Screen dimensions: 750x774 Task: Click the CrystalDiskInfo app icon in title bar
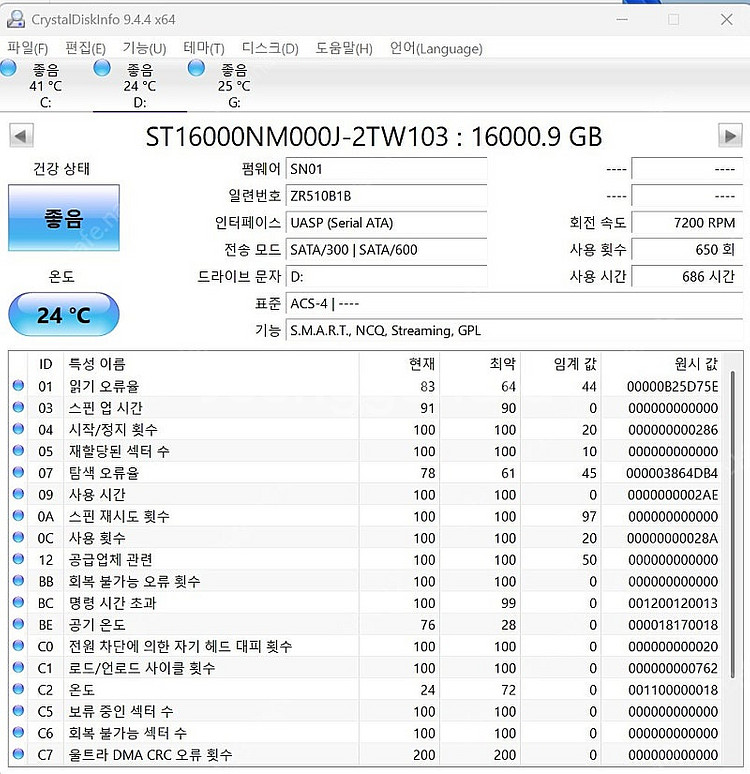tap(16, 19)
